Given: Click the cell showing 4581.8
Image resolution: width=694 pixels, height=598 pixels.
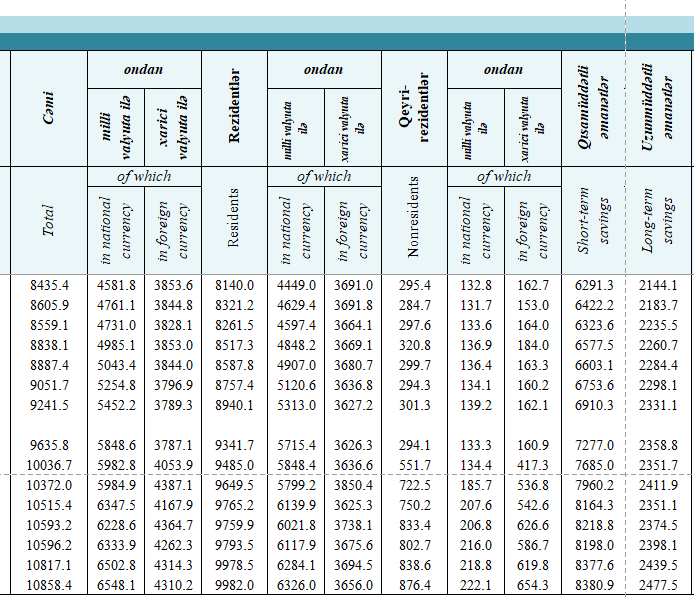Looking at the screenshot, I should click(116, 286).
